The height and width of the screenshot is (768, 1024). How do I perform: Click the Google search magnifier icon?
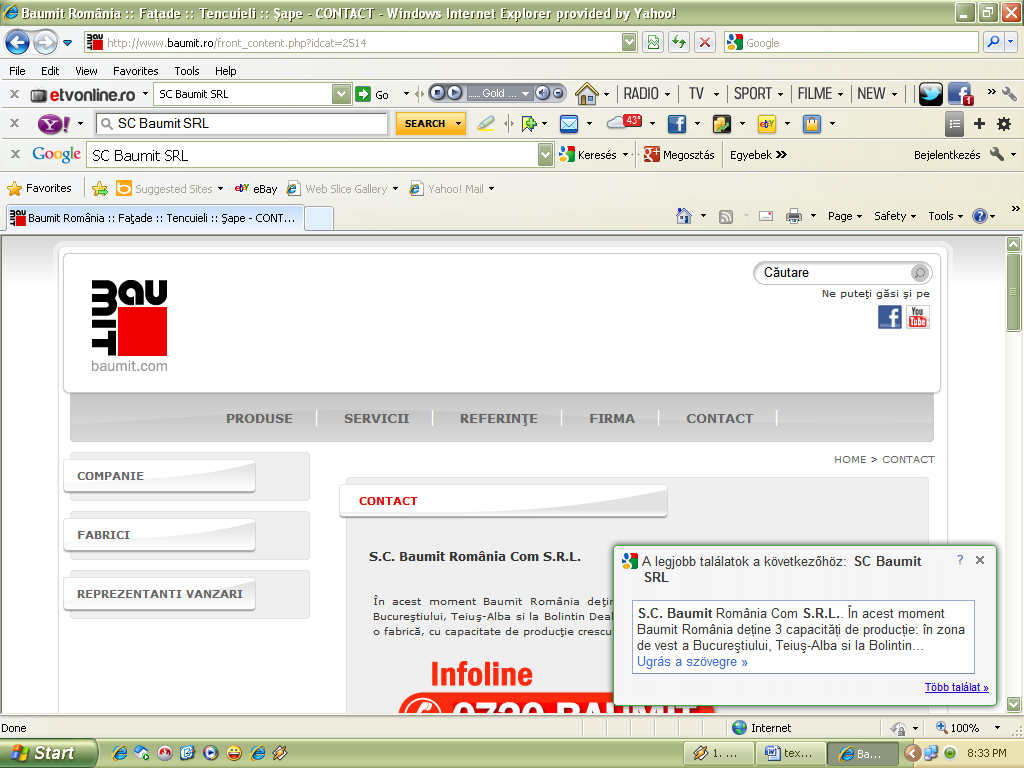pos(993,42)
